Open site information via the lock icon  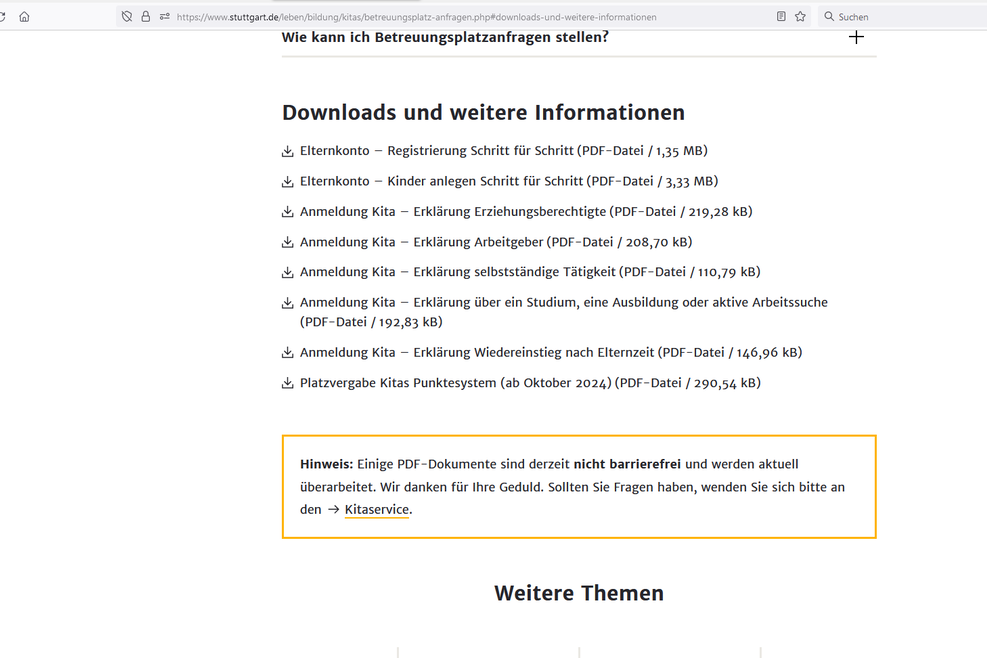tap(146, 16)
